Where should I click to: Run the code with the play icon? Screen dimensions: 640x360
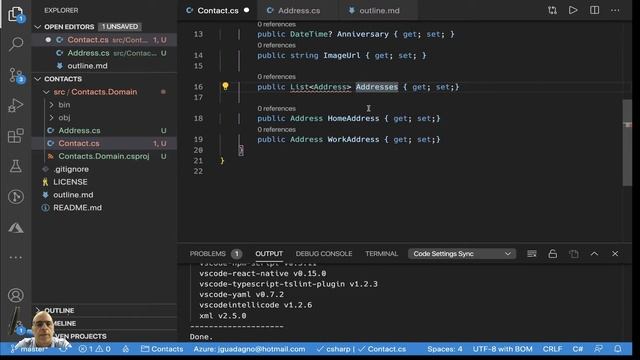[573, 10]
